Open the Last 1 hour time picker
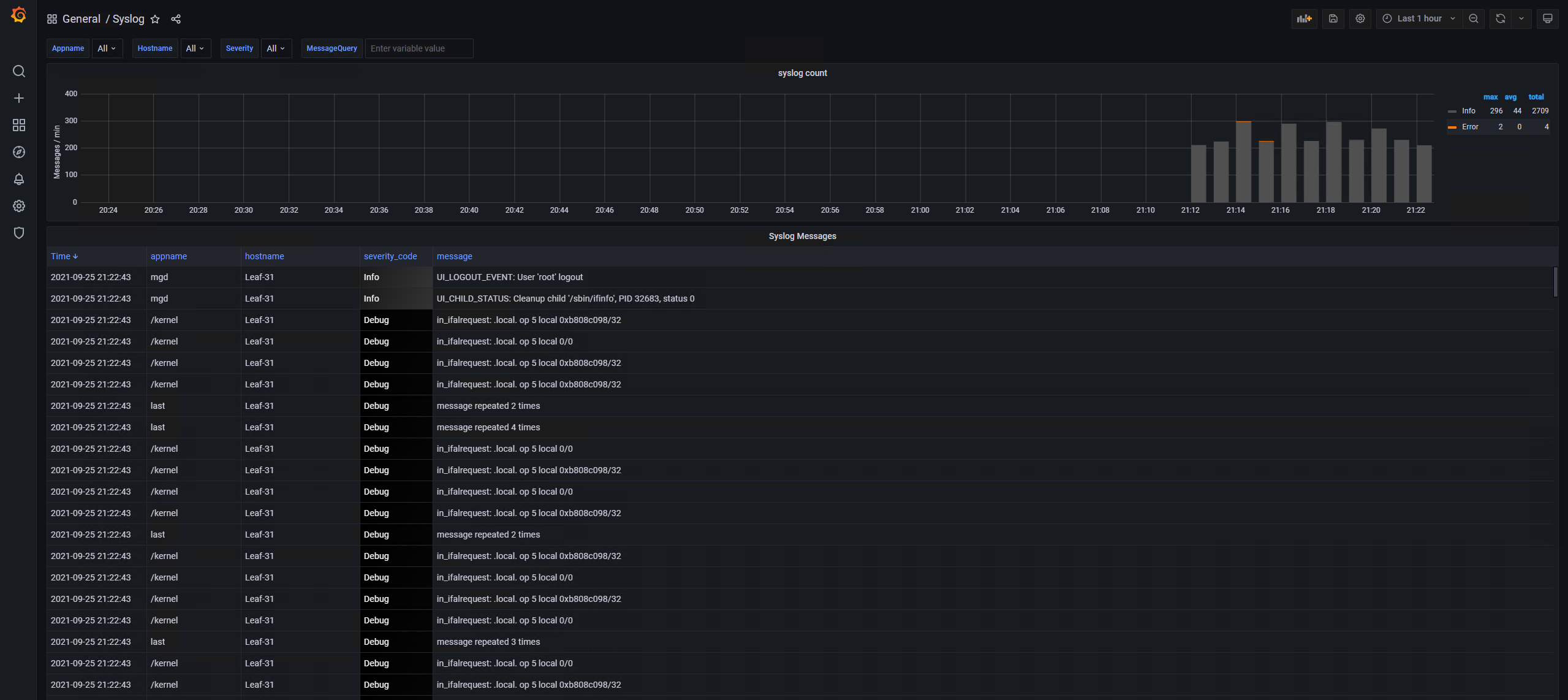The width and height of the screenshot is (1568, 700). (1418, 18)
